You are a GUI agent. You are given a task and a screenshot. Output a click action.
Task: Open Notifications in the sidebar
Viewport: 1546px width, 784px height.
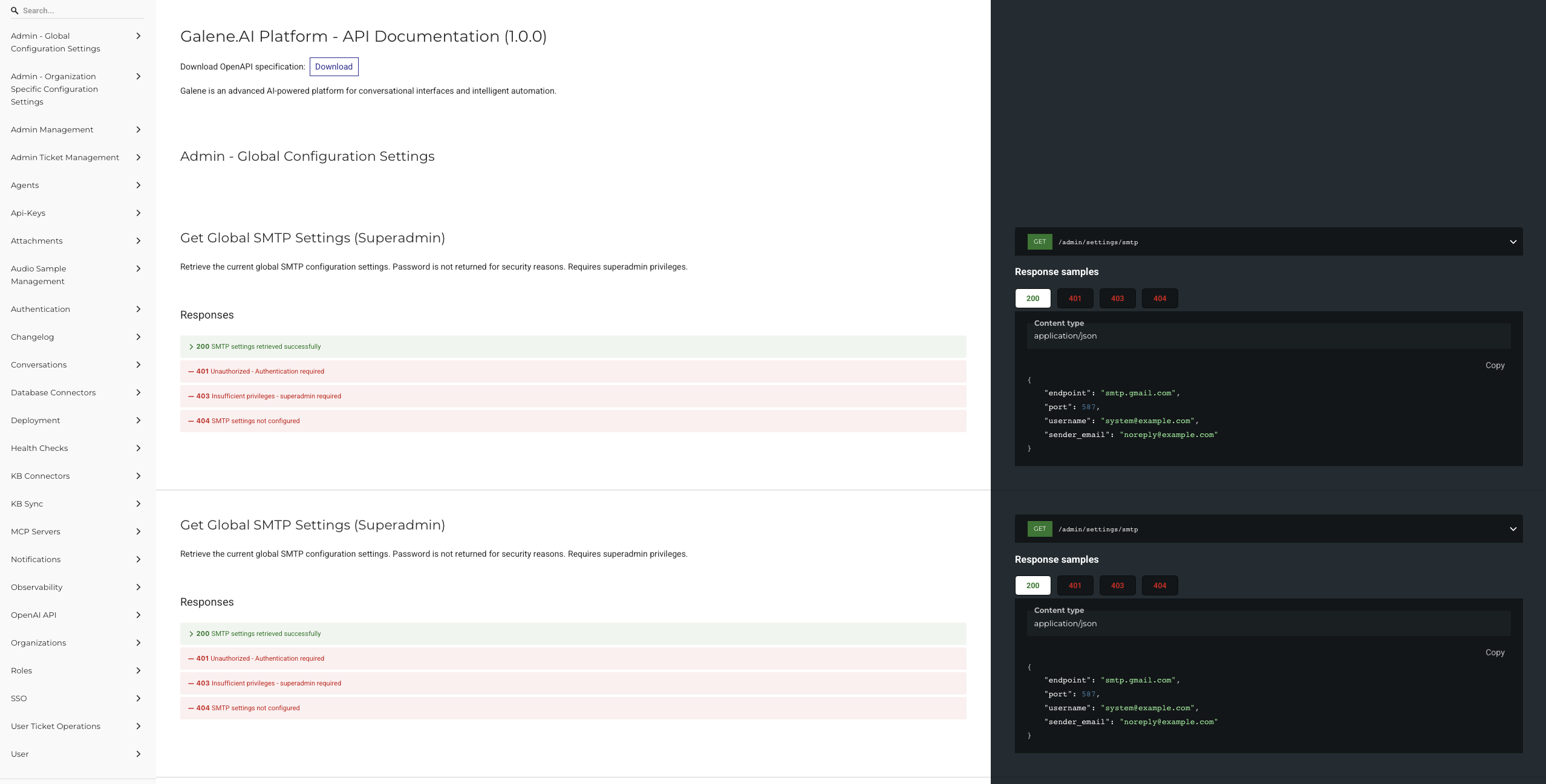tap(36, 559)
